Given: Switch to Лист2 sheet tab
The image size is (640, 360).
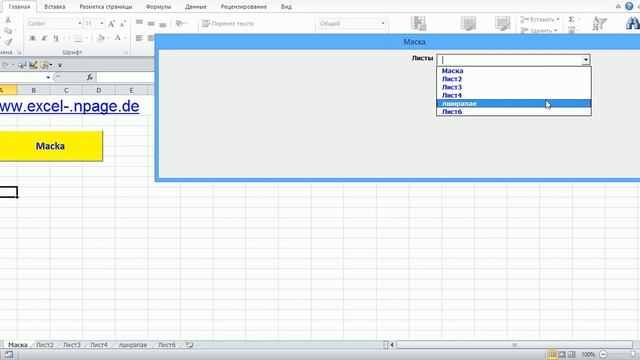Looking at the screenshot, I should click(x=45, y=345).
